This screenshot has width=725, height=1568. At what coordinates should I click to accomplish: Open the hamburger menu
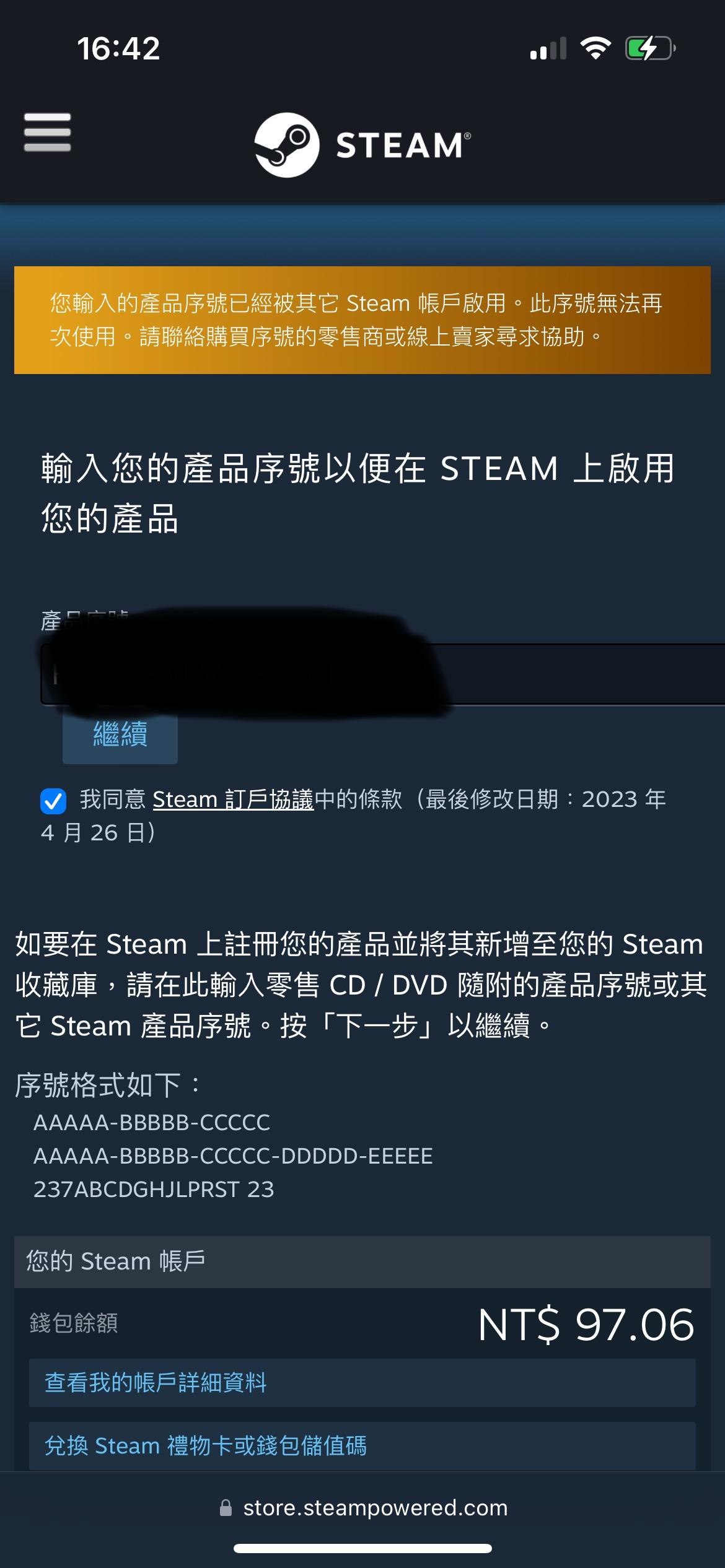[x=47, y=132]
